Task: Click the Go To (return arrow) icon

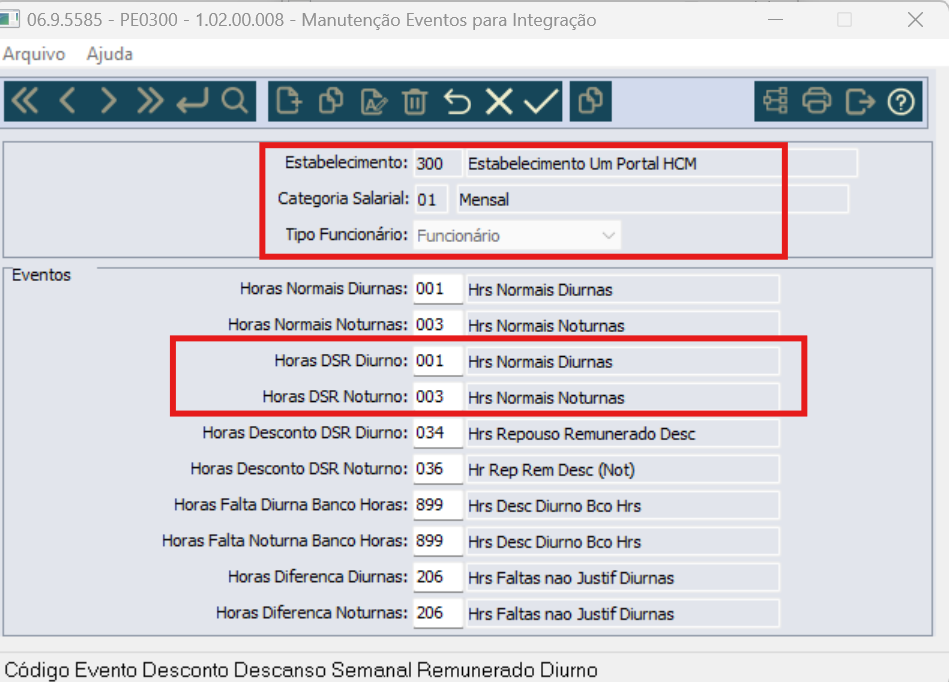Action: coord(192,101)
